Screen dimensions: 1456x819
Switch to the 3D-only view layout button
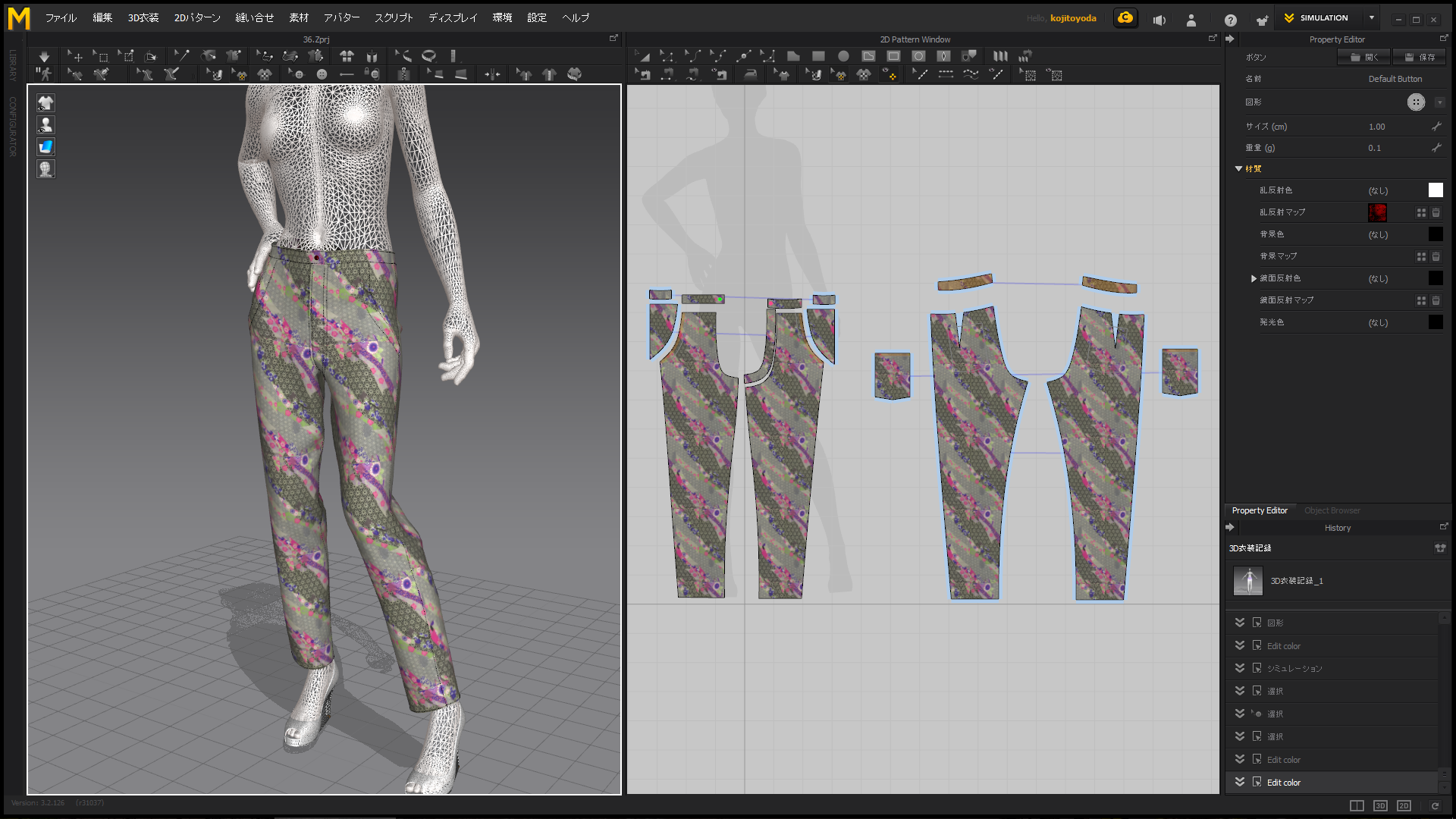[x=1380, y=805]
